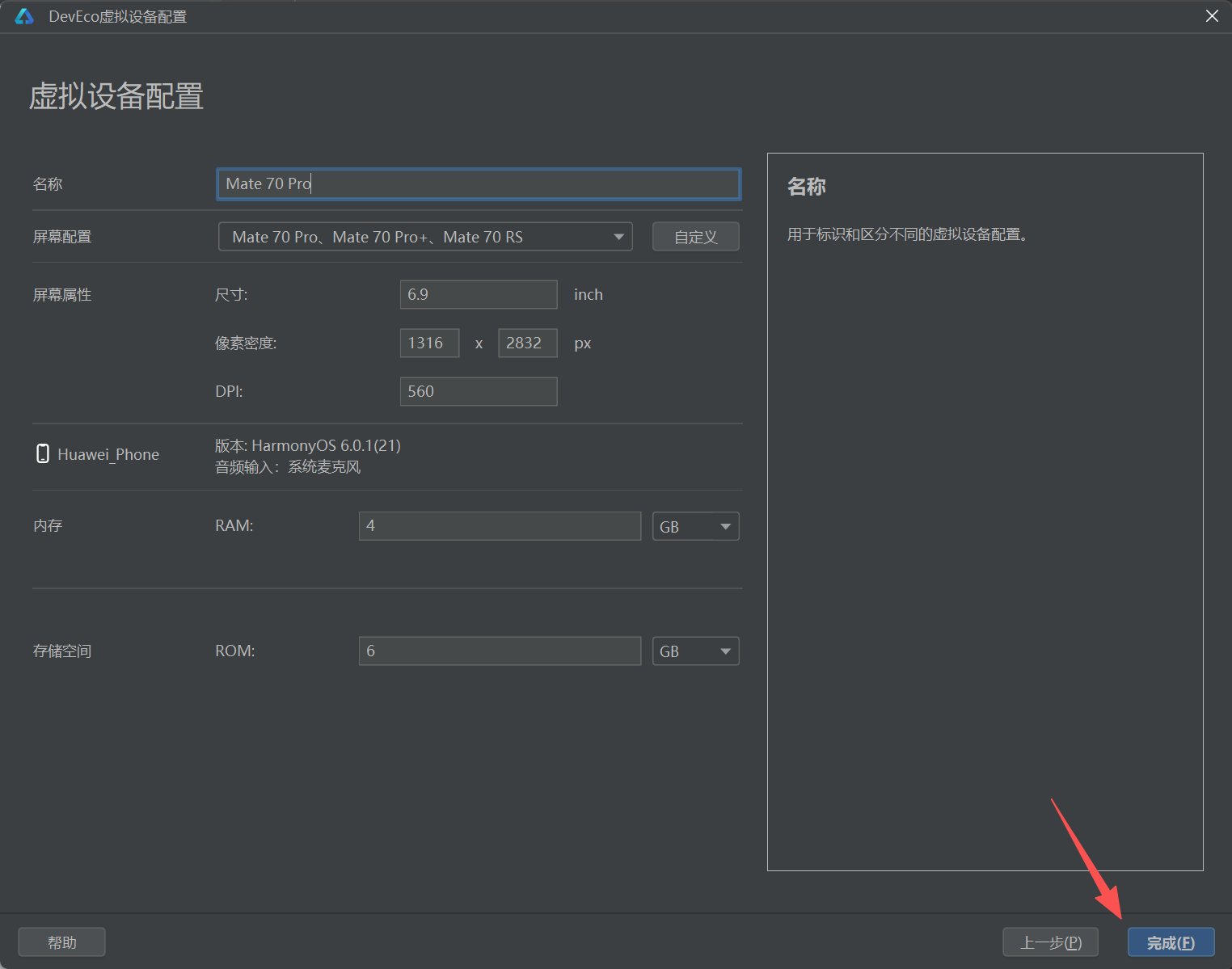Click the 上一步(P) button

pyautogui.click(x=1051, y=942)
